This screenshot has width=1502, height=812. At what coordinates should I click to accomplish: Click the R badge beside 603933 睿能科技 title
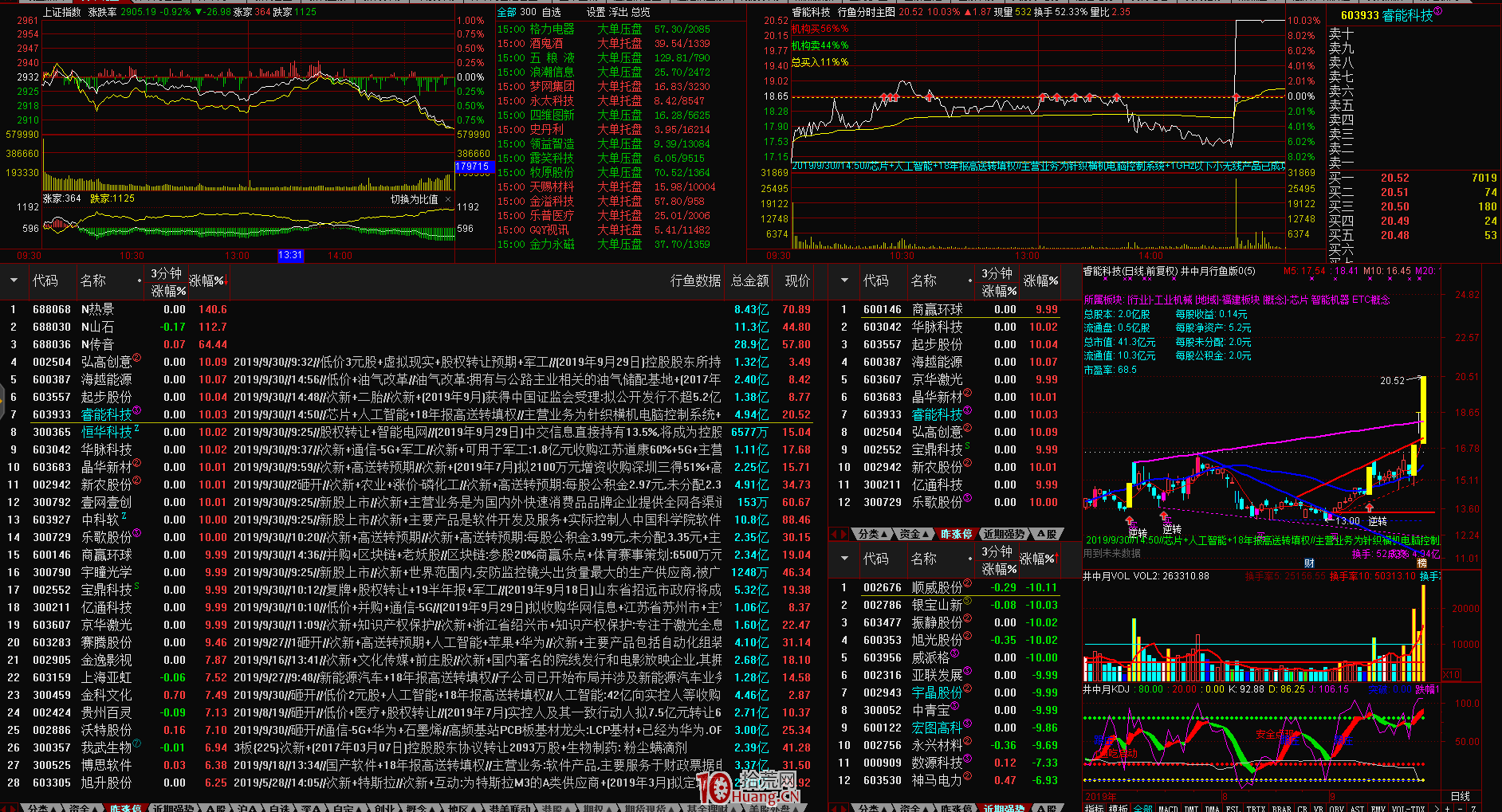[x=1438, y=11]
